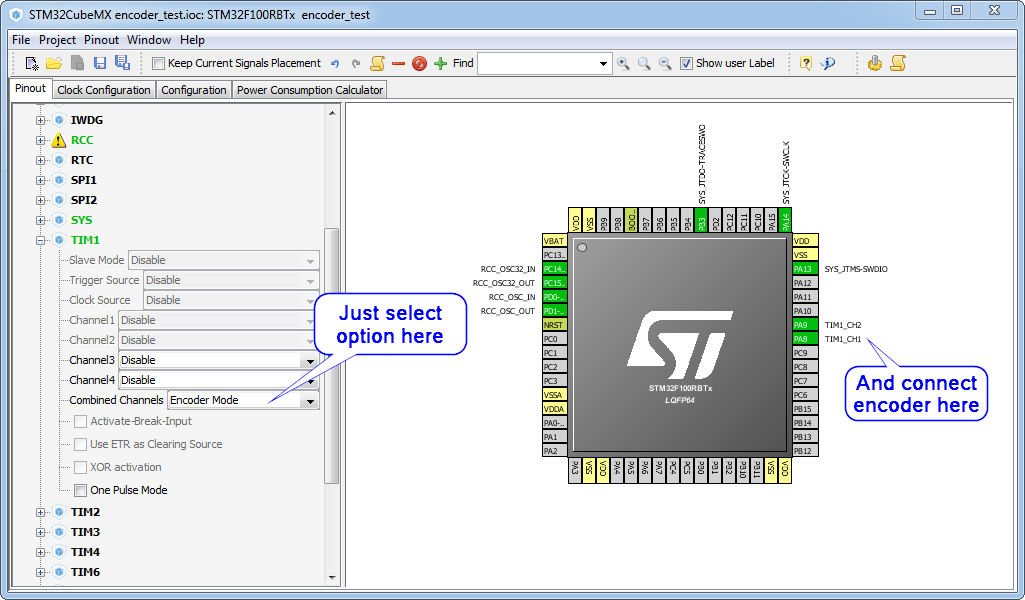This screenshot has width=1025, height=600.
Task: Click the red minus icon
Action: (x=398, y=63)
